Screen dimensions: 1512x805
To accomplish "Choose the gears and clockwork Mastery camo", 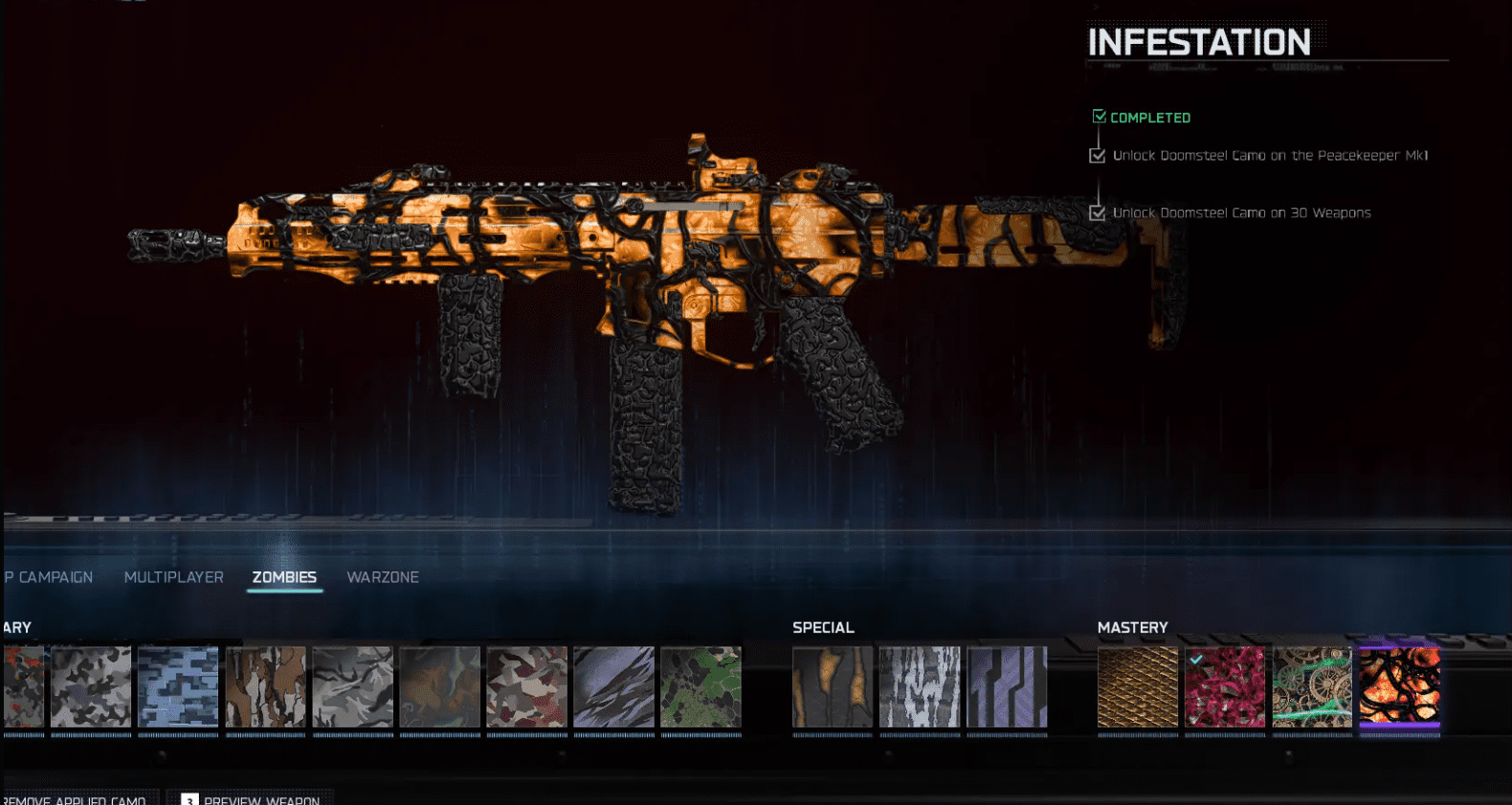I will [x=1311, y=686].
